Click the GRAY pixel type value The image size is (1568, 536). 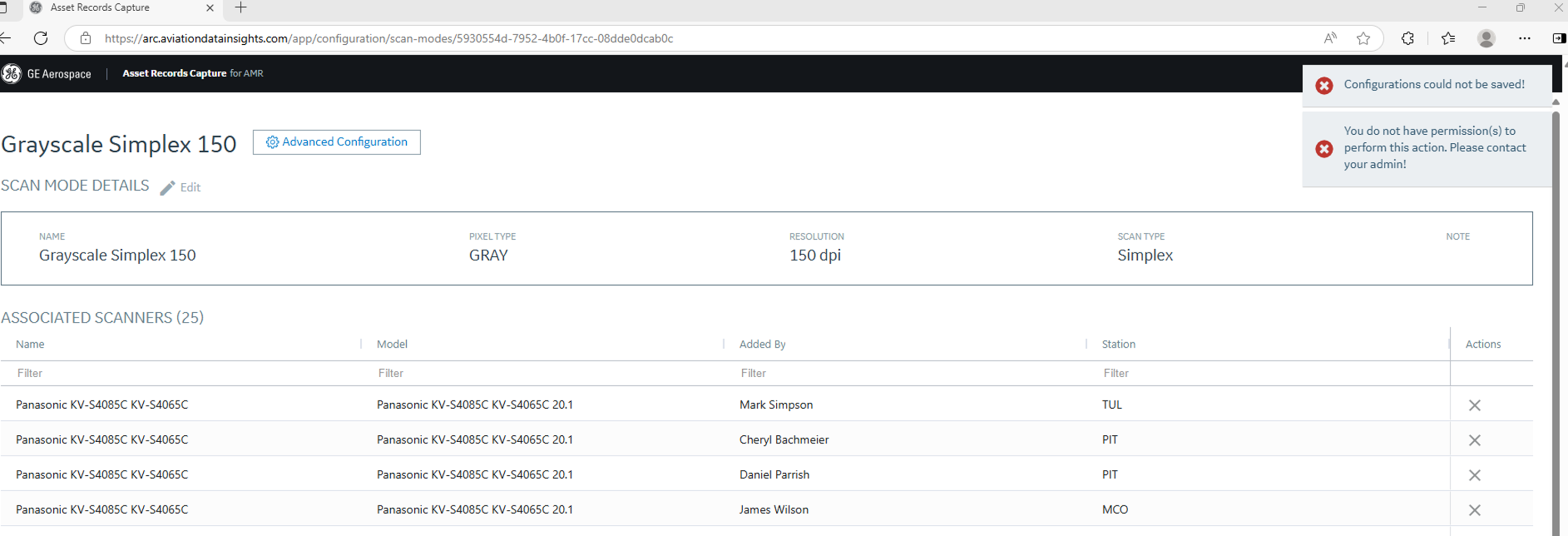488,255
